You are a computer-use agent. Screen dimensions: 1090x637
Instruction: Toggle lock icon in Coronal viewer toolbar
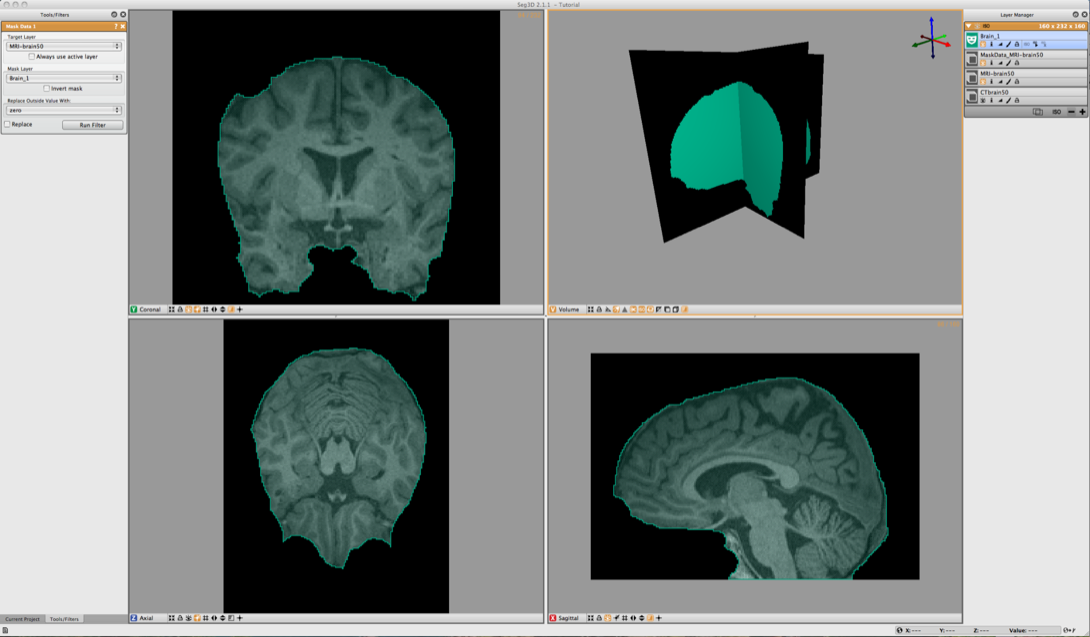coord(179,309)
